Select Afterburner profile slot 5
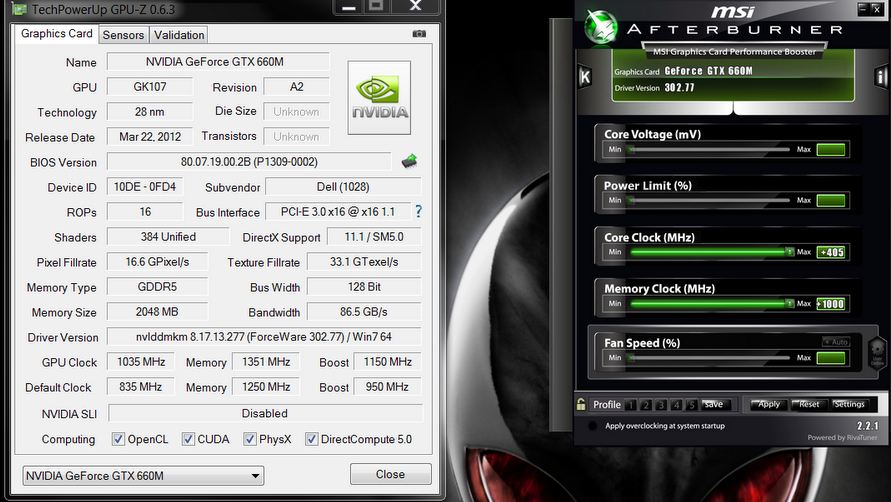 pos(692,405)
